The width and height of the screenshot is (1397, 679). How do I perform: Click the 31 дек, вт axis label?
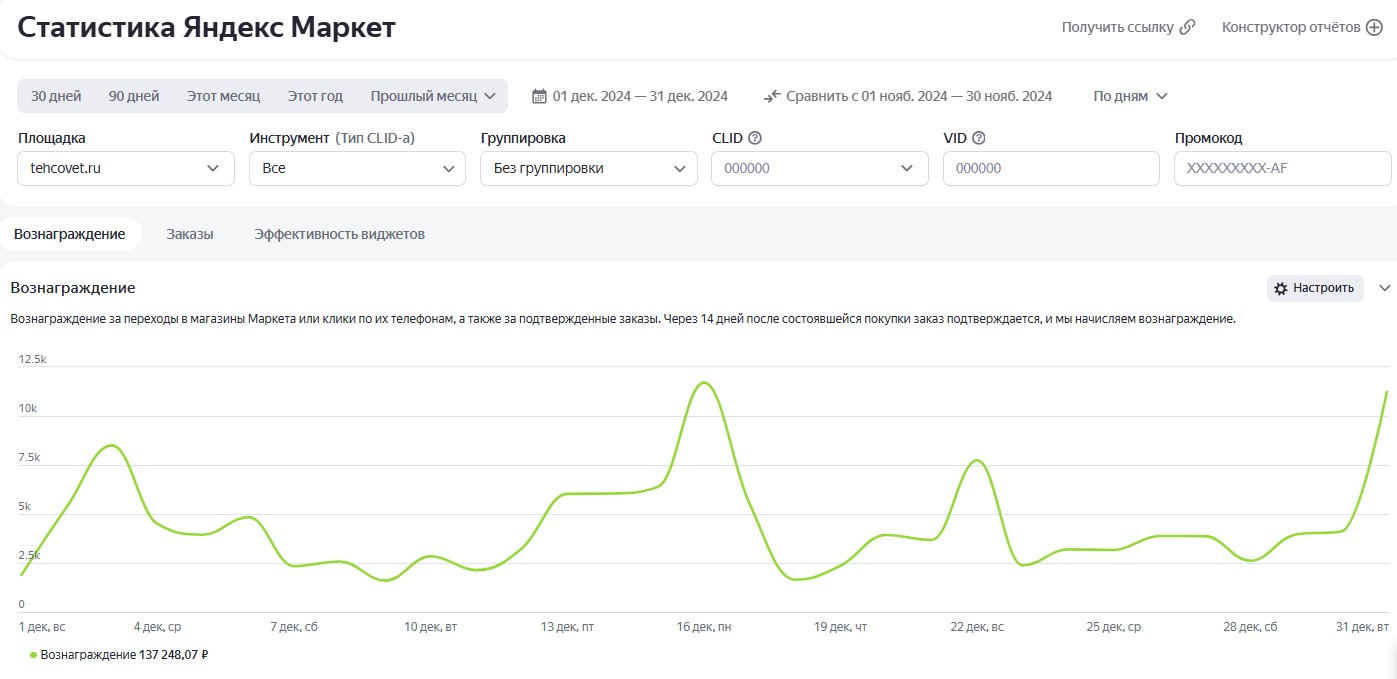click(1362, 627)
